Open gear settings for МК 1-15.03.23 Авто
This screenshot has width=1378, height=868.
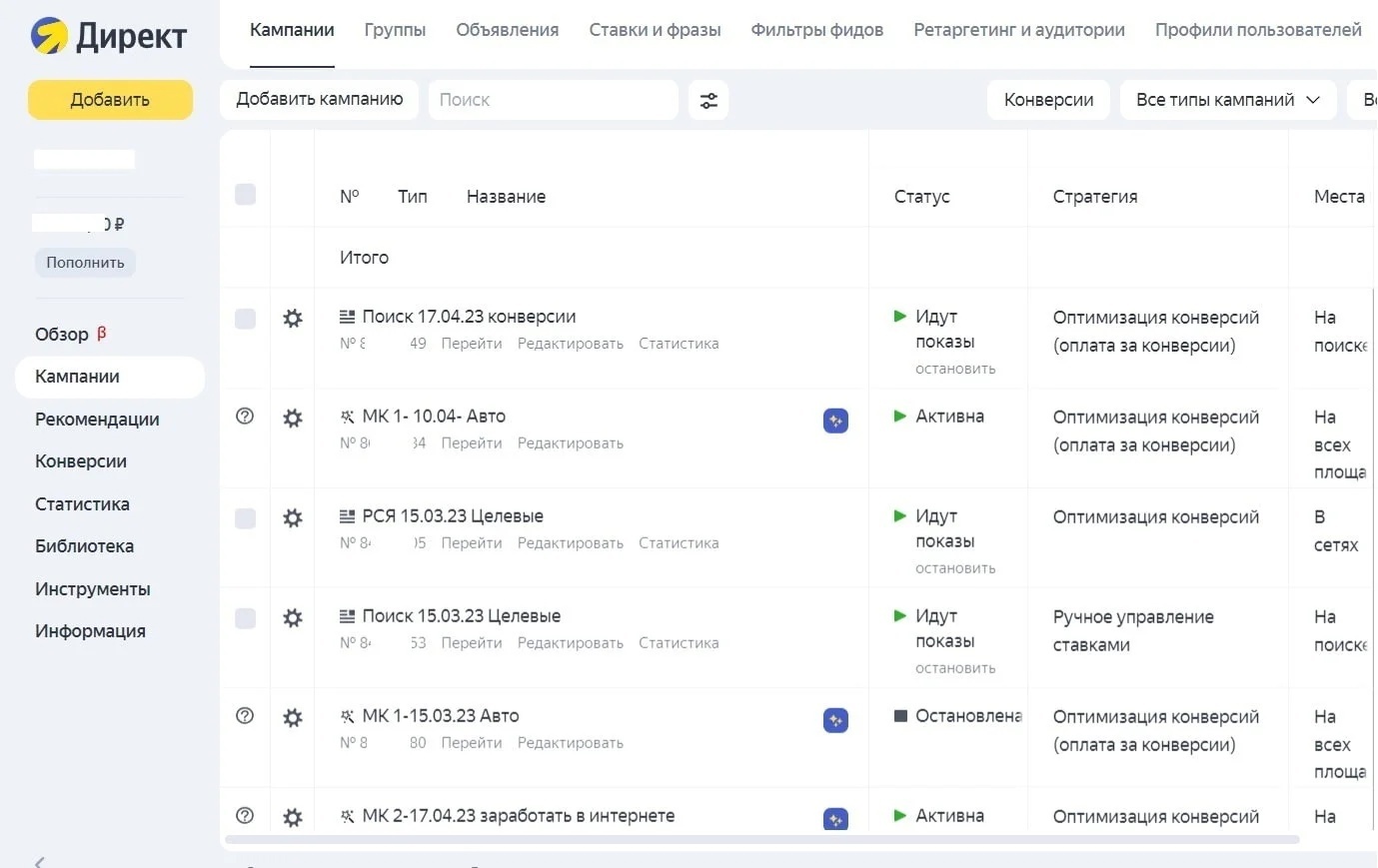293,718
